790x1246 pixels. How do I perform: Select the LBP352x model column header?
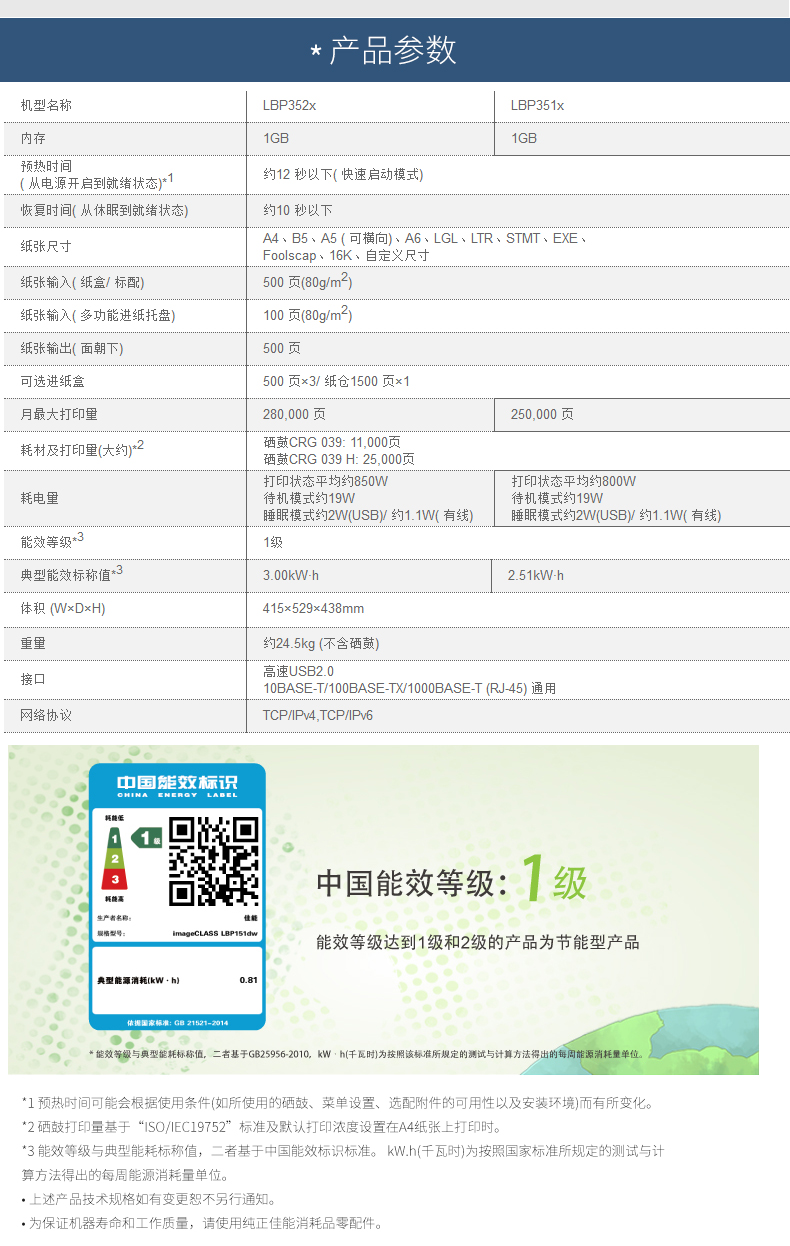coord(289,105)
